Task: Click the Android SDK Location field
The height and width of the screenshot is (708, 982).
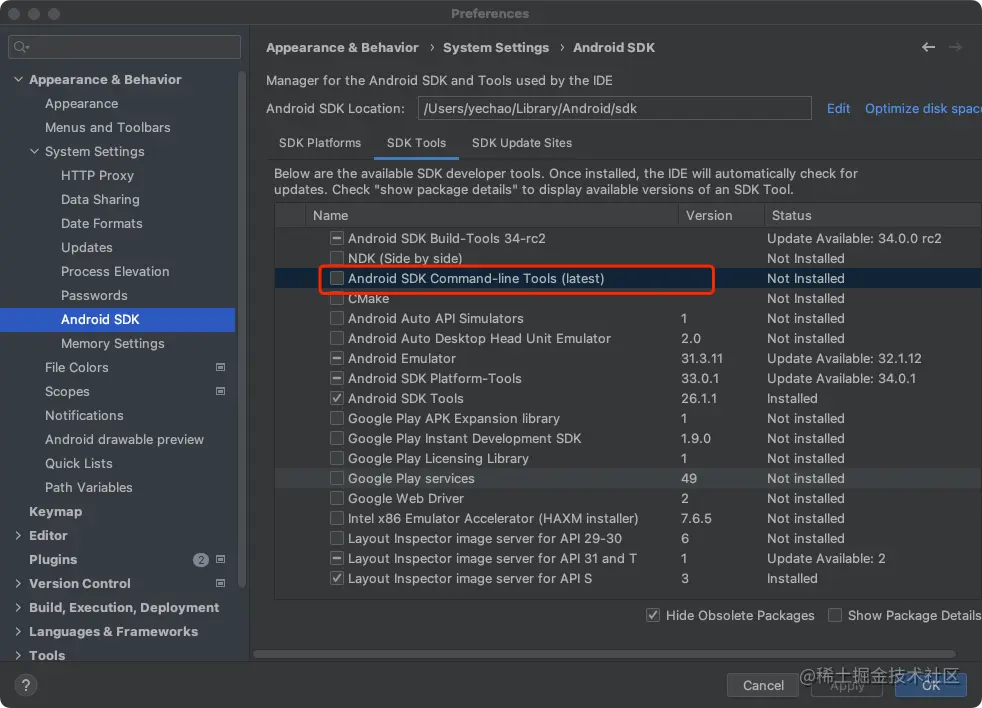Action: 614,108
